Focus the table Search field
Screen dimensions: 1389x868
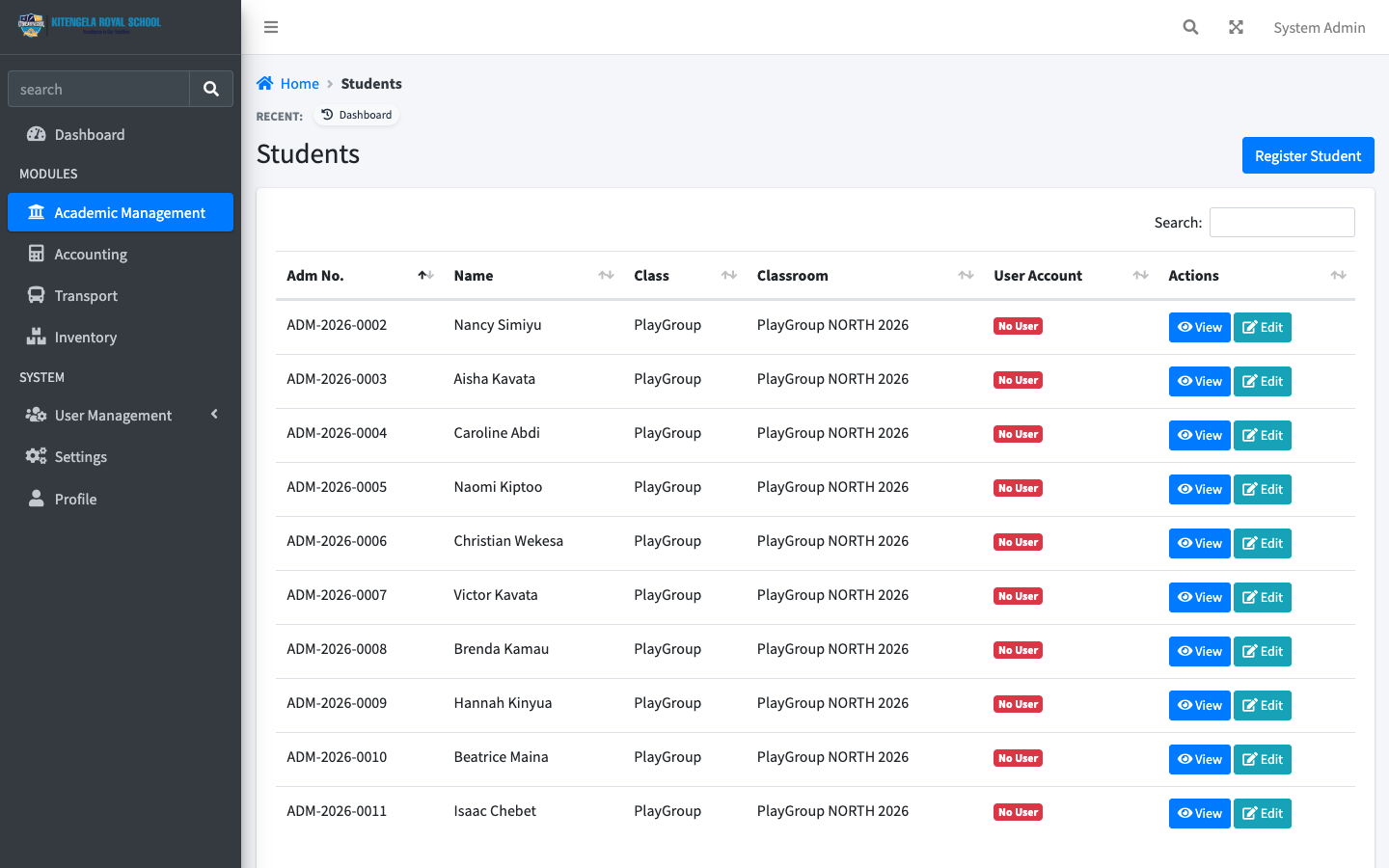point(1282,222)
